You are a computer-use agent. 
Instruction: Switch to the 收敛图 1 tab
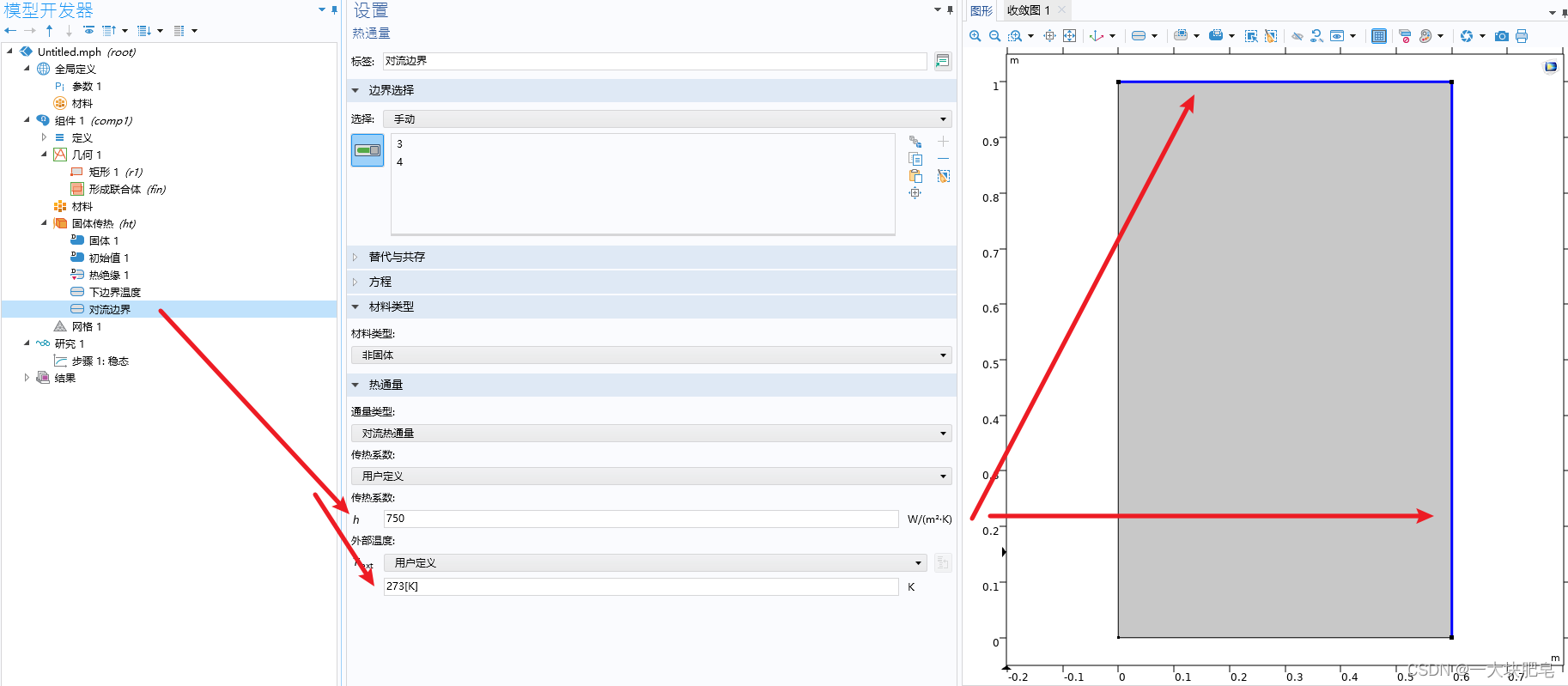point(1029,10)
